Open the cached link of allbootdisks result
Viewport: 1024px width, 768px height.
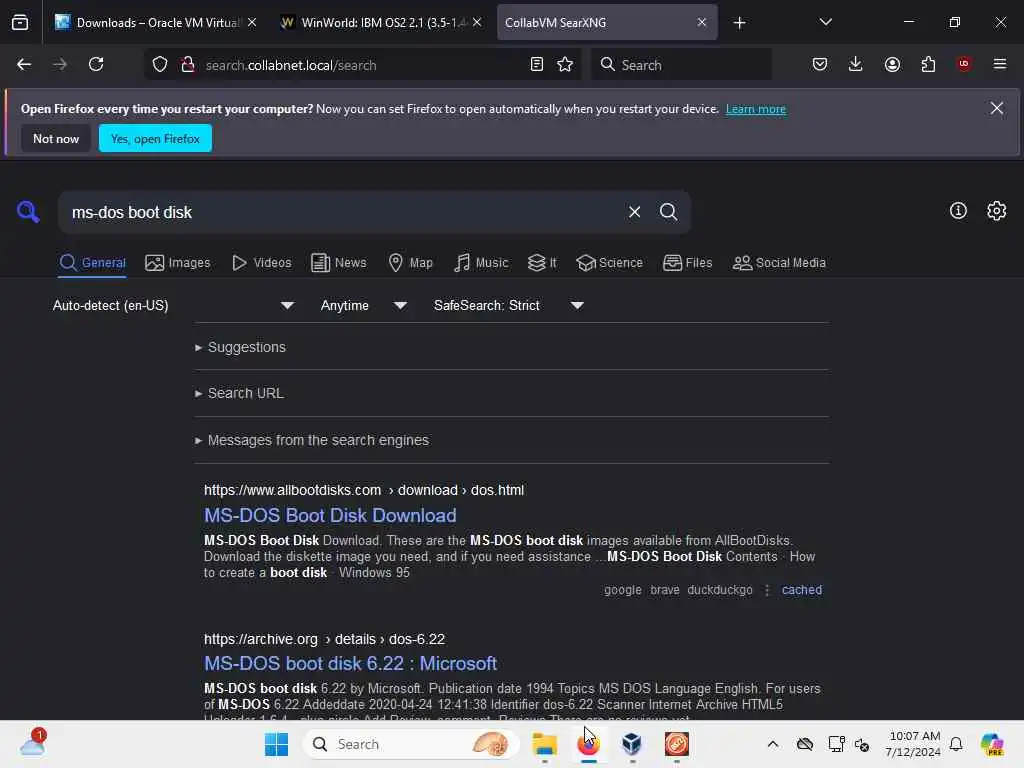coord(801,590)
